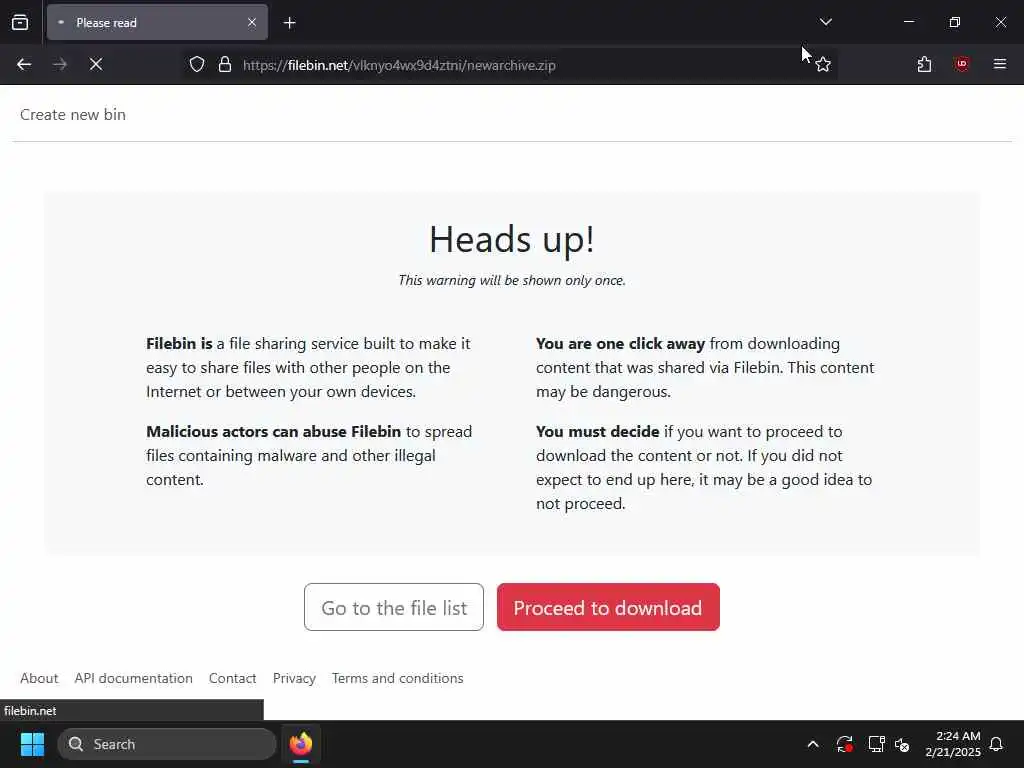1024x768 pixels.
Task: Stop loading the page
Action: pos(96,64)
